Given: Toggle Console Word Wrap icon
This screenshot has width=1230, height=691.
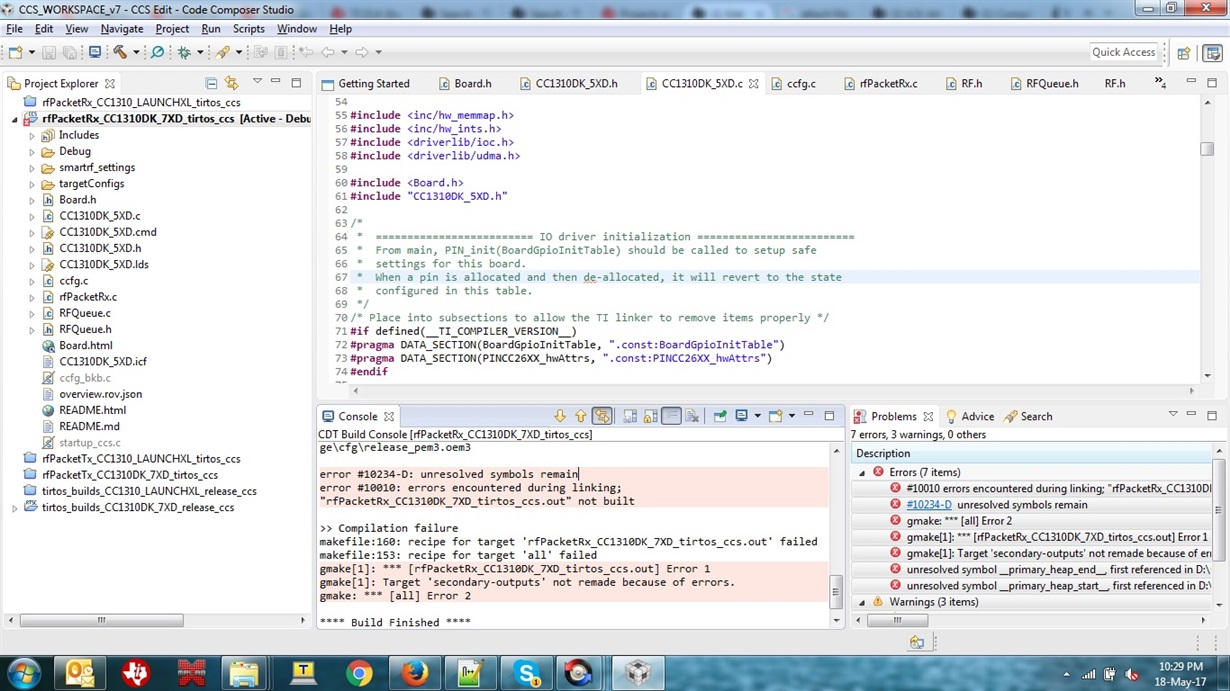Looking at the screenshot, I should click(x=671, y=416).
